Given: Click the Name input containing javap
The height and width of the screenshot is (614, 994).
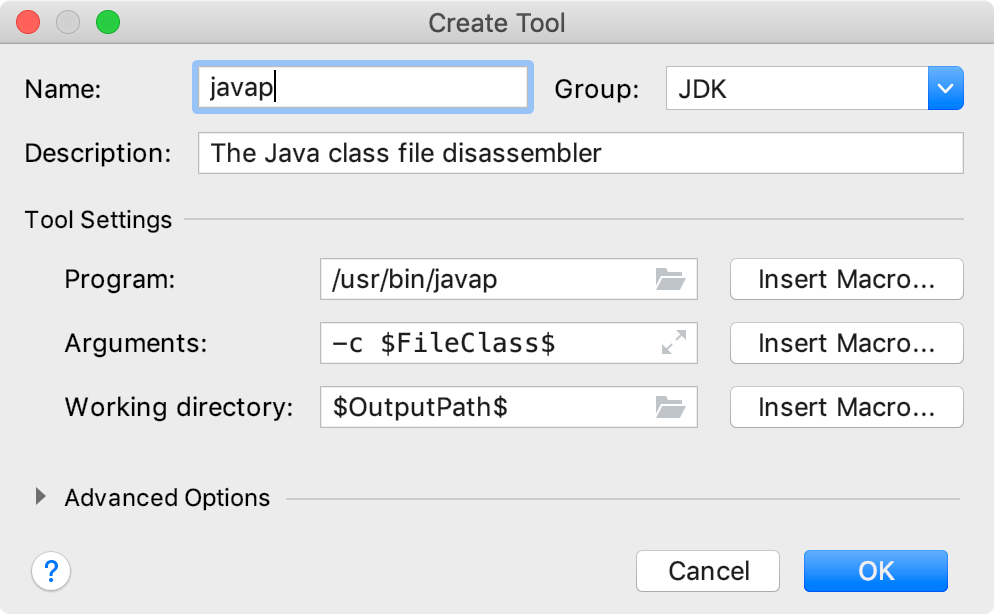Looking at the screenshot, I should point(360,87).
